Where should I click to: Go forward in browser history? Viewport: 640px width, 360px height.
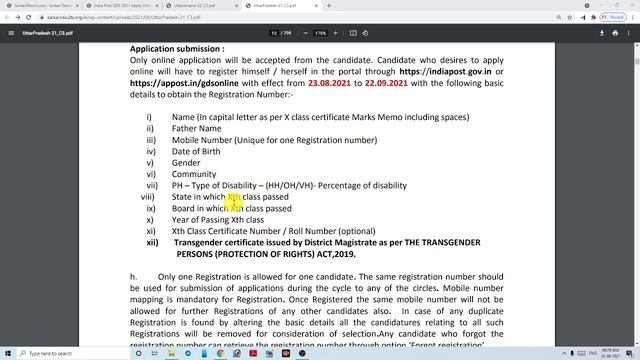pos(18,17)
